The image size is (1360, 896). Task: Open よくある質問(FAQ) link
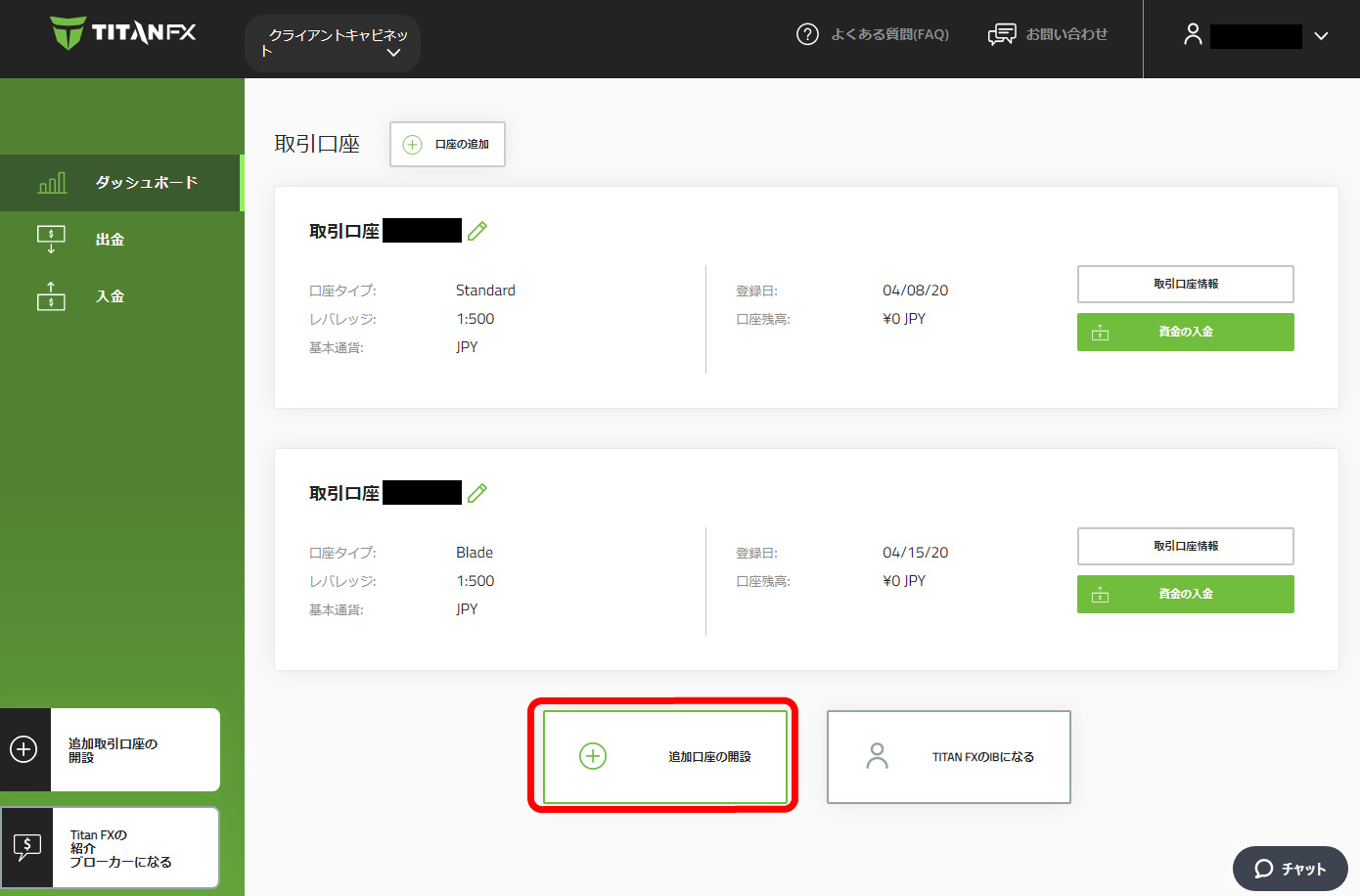(x=889, y=34)
